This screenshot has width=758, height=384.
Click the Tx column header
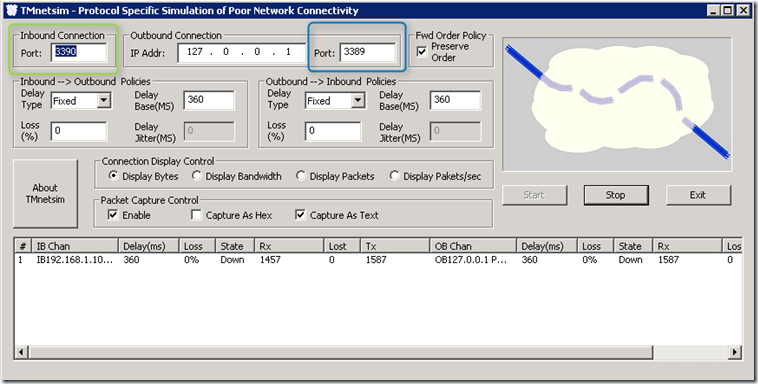click(x=395, y=246)
